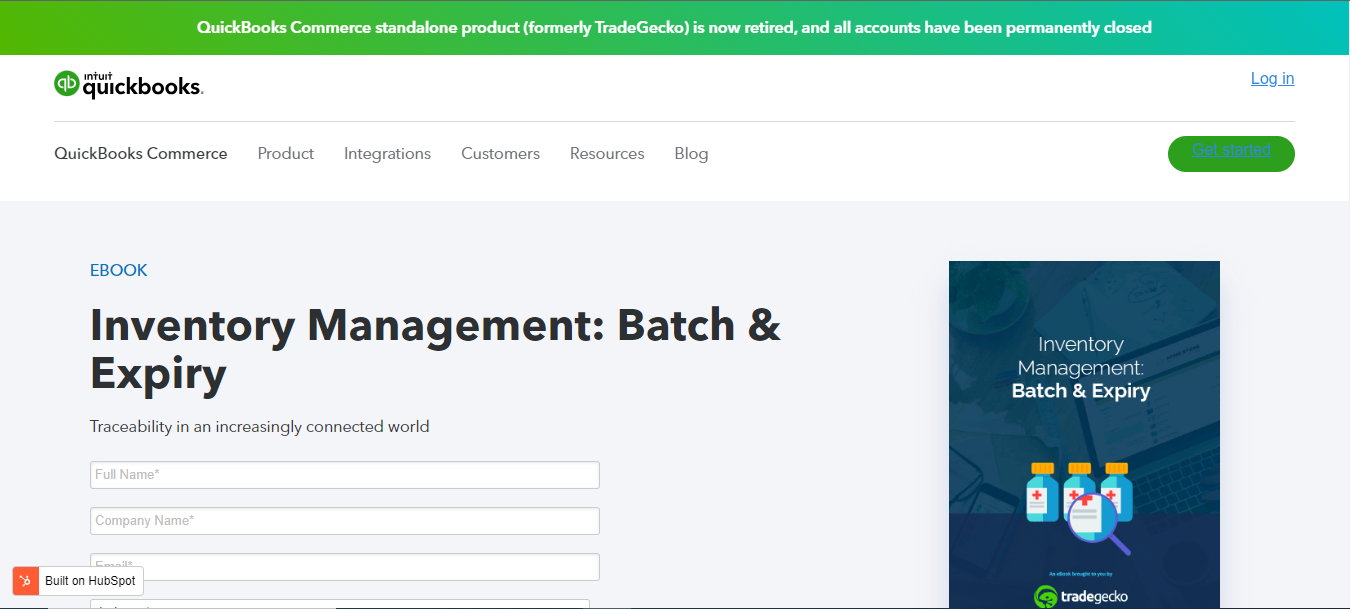Click the Built on HubSpot badge text
This screenshot has height=609, width=1350.
click(x=90, y=581)
